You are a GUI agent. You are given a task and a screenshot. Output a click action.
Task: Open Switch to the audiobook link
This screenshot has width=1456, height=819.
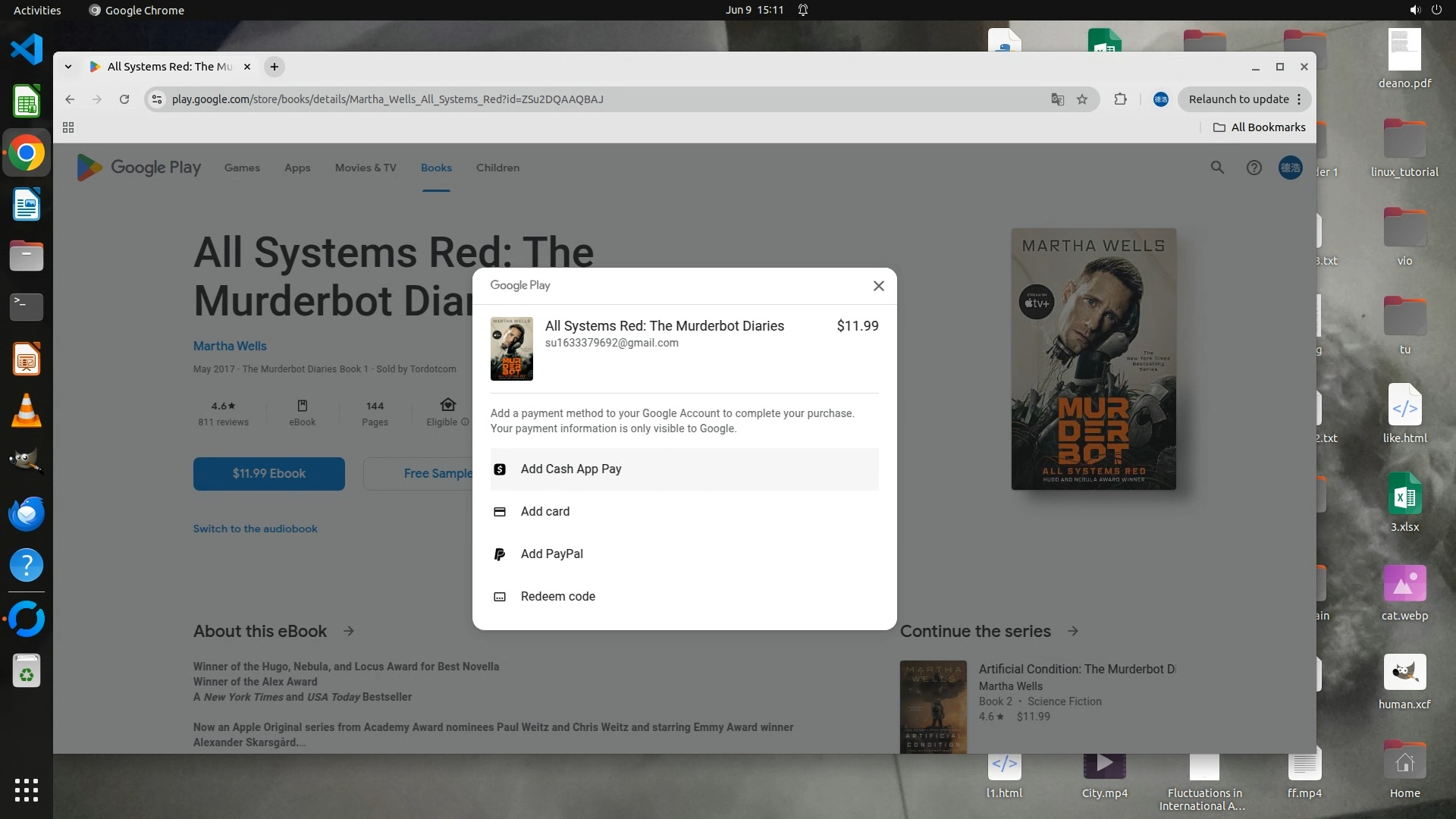pos(255,529)
